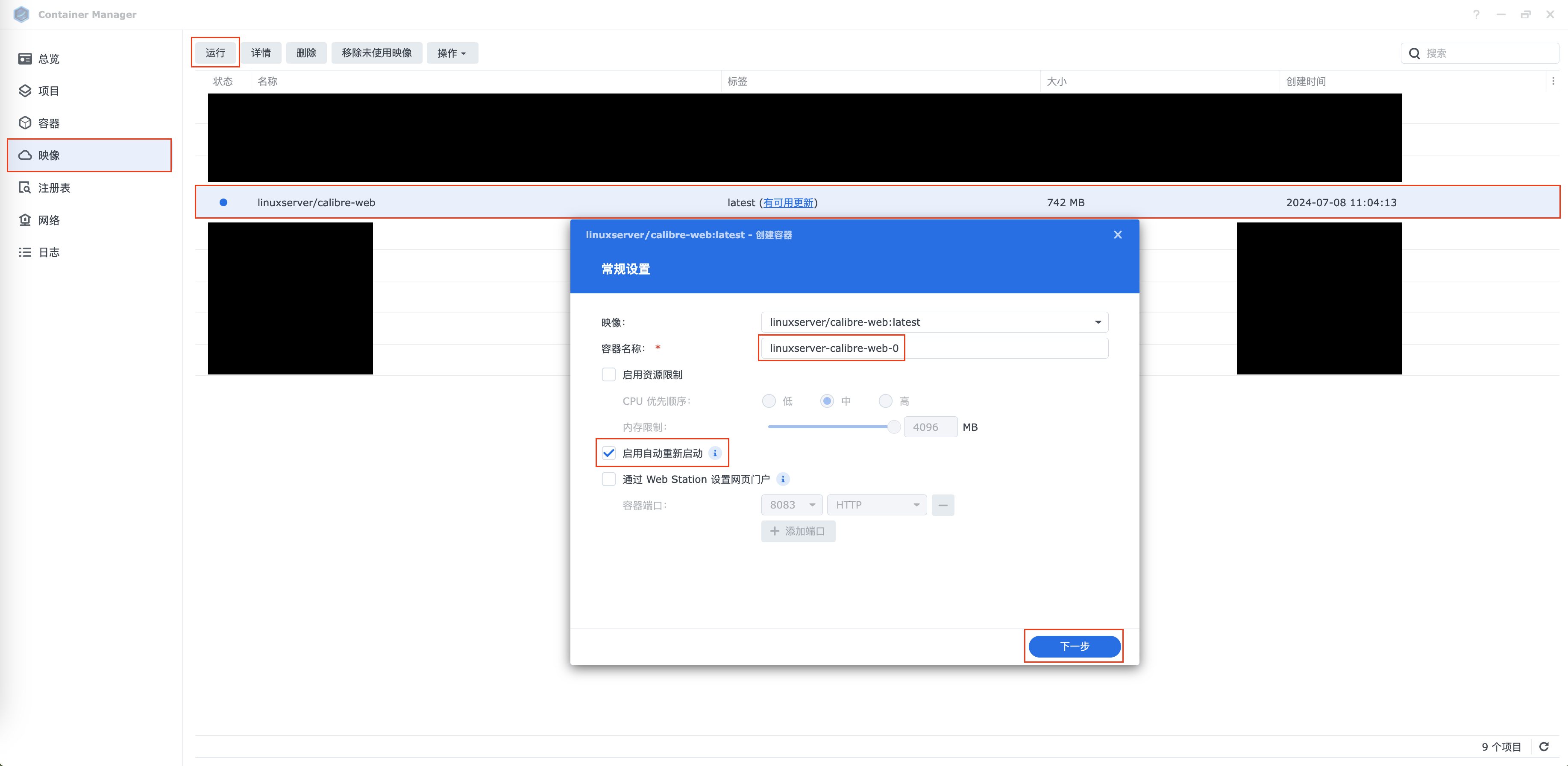Open the 操作 dropdown in toolbar
The width and height of the screenshot is (1568, 766).
pos(452,53)
